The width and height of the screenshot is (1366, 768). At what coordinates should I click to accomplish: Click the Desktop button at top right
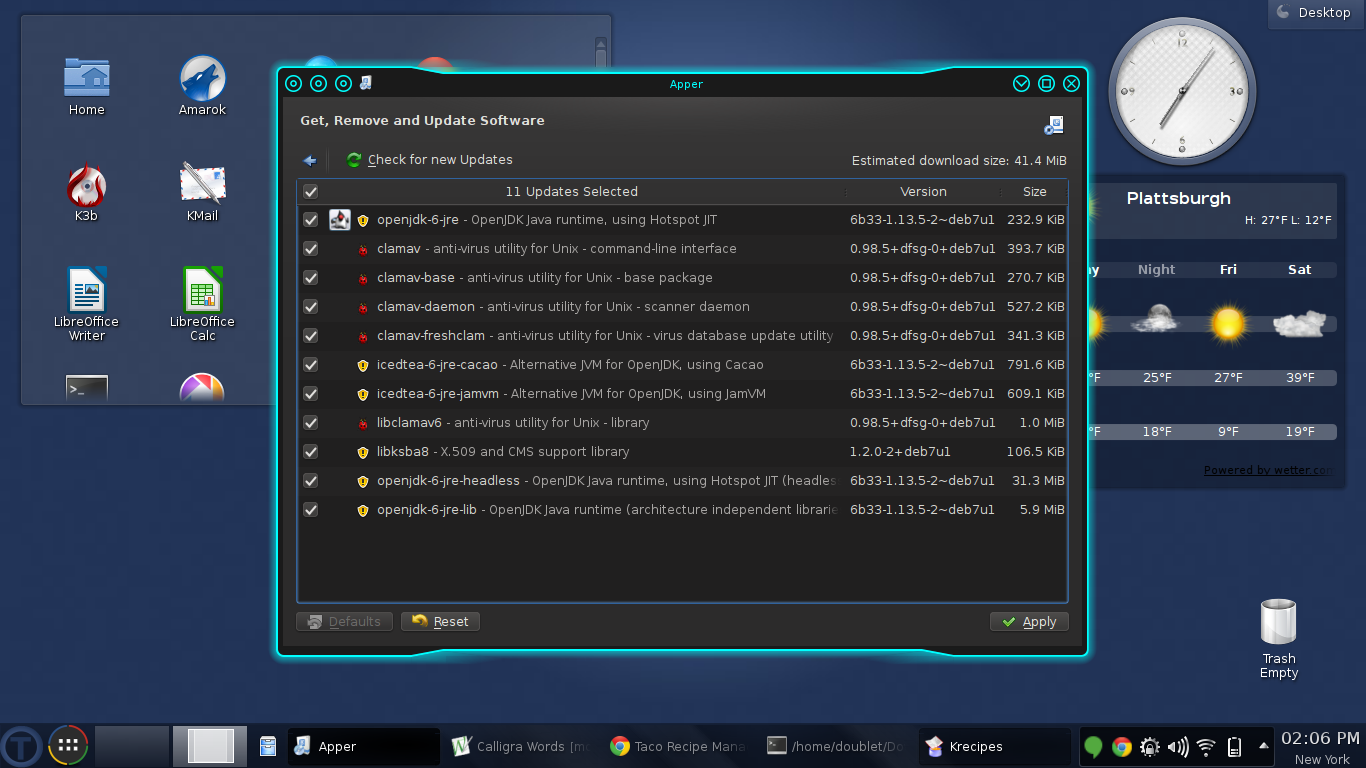pos(1314,13)
